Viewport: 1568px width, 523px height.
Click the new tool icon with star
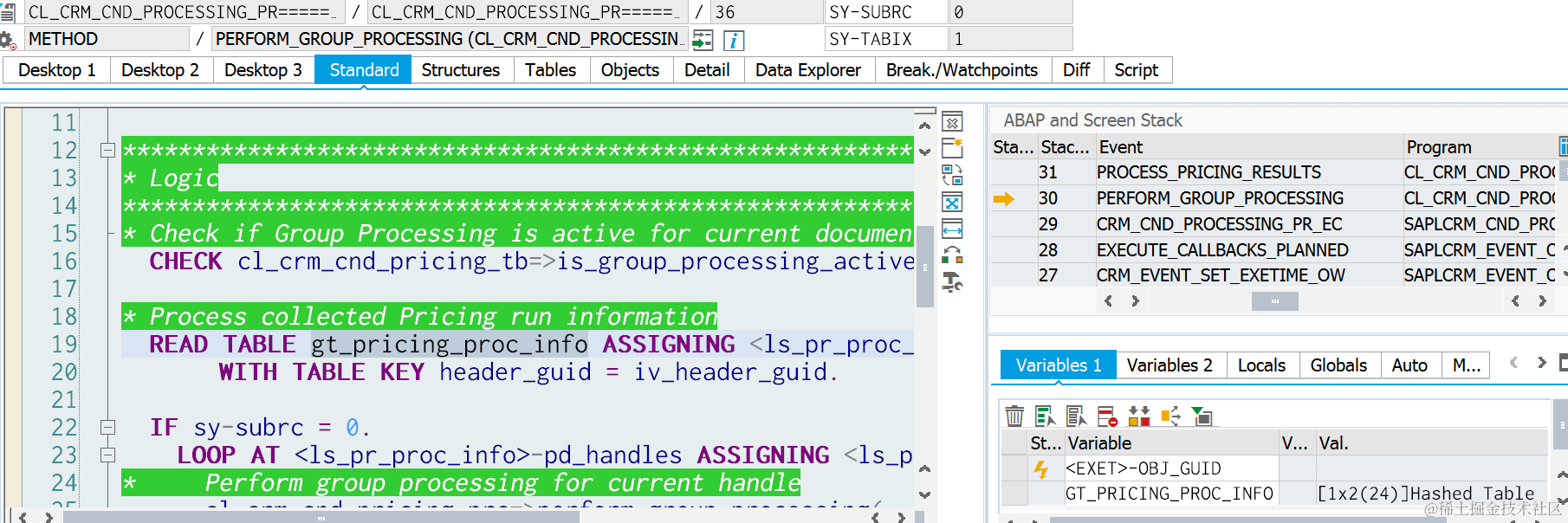coord(952,148)
